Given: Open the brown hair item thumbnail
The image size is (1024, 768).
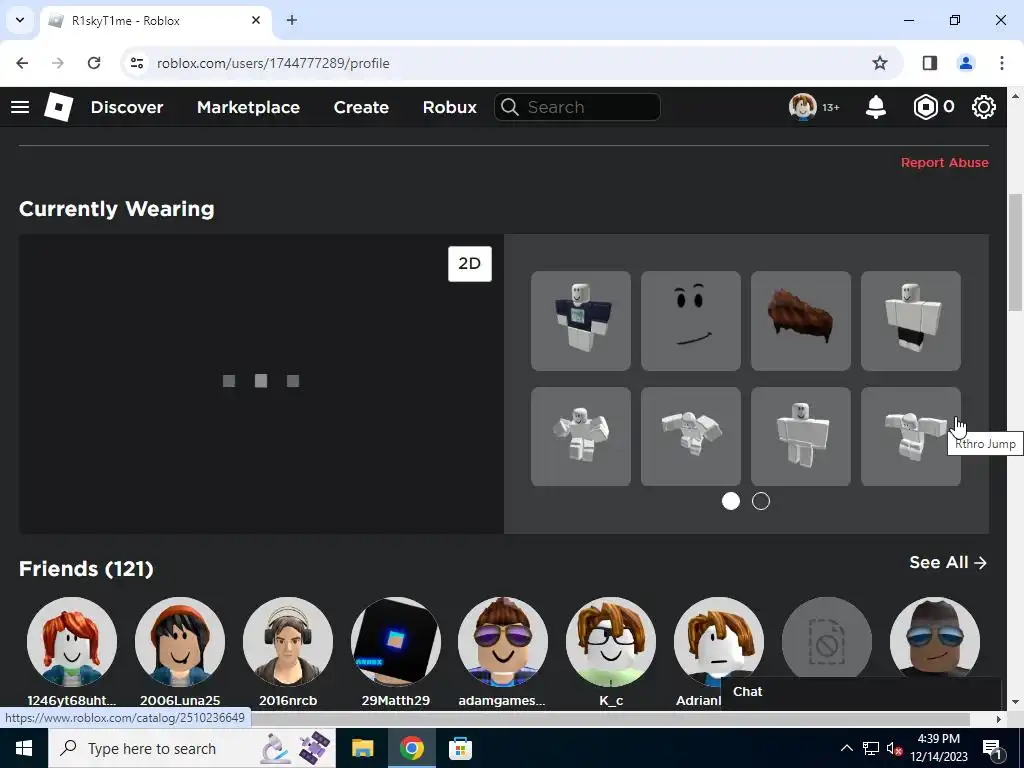Looking at the screenshot, I should tap(801, 321).
